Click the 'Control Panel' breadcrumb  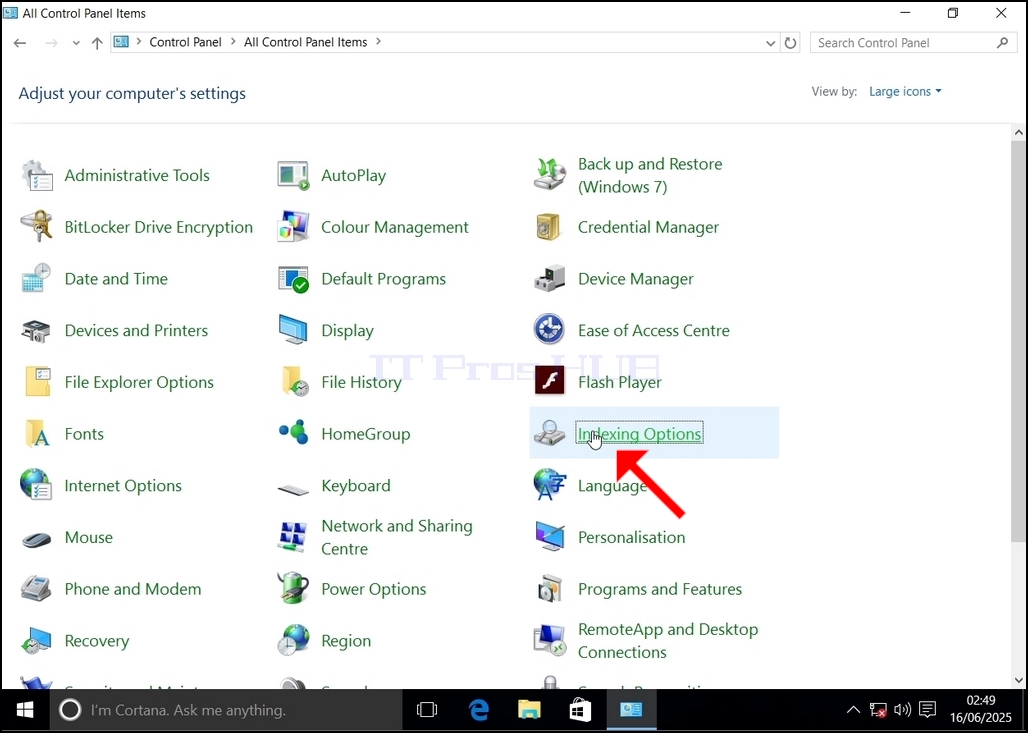click(186, 42)
